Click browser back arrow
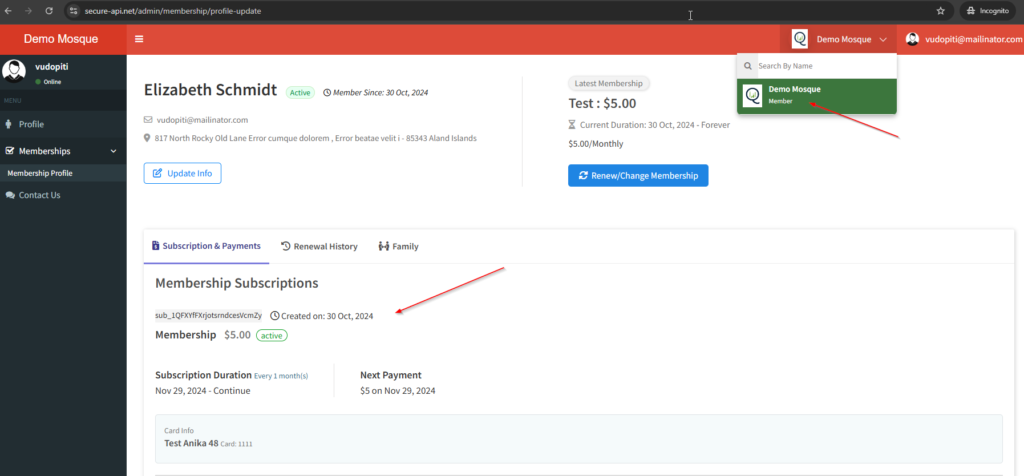This screenshot has width=1024, height=476. point(11,10)
